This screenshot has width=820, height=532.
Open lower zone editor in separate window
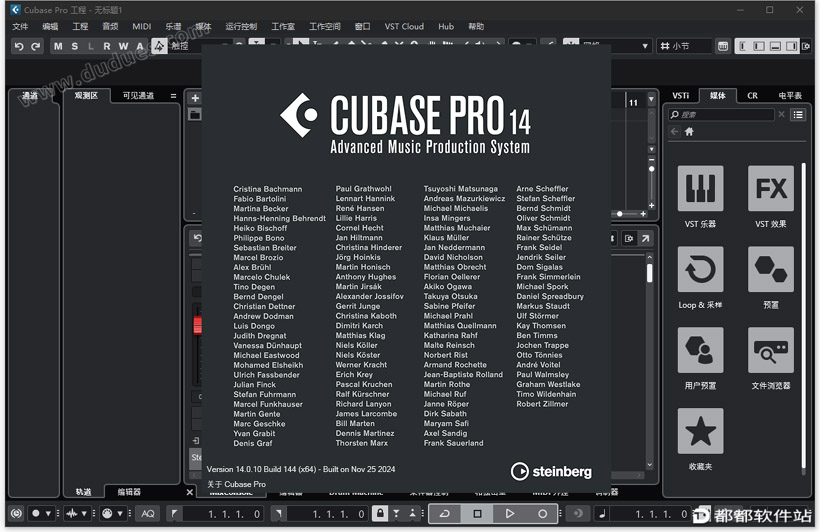click(646, 239)
